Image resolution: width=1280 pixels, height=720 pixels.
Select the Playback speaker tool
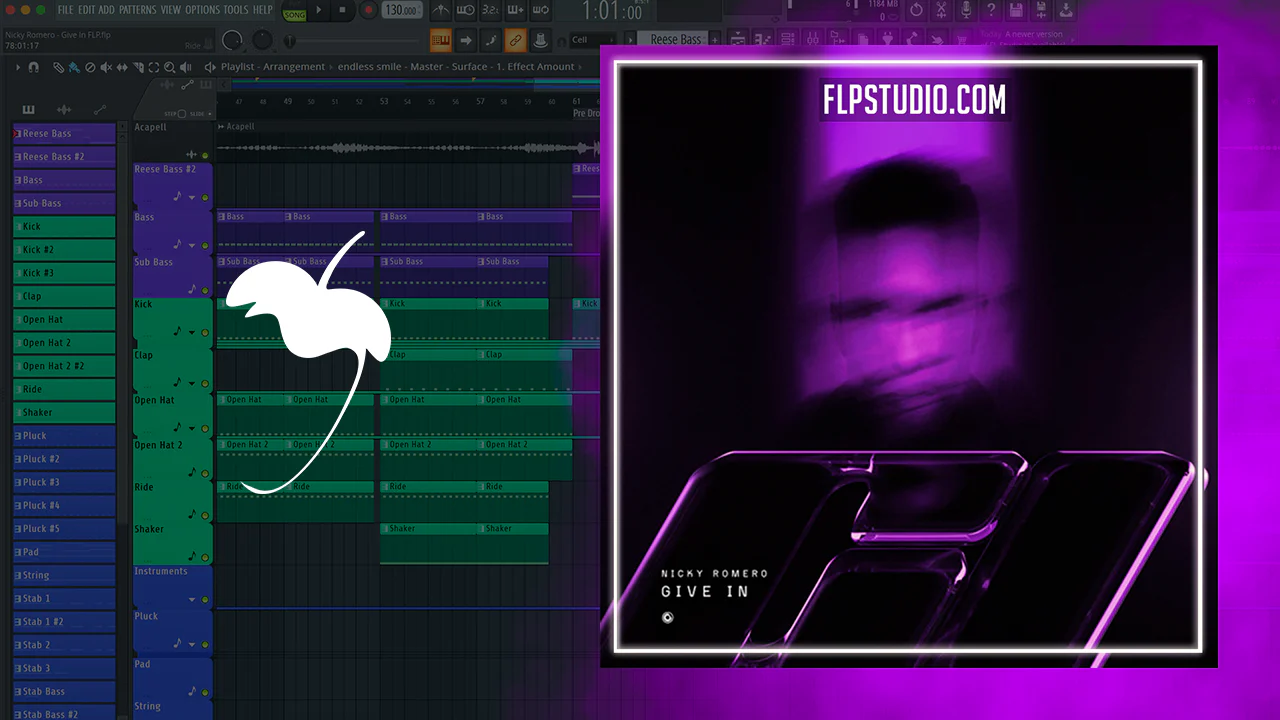click(x=186, y=67)
